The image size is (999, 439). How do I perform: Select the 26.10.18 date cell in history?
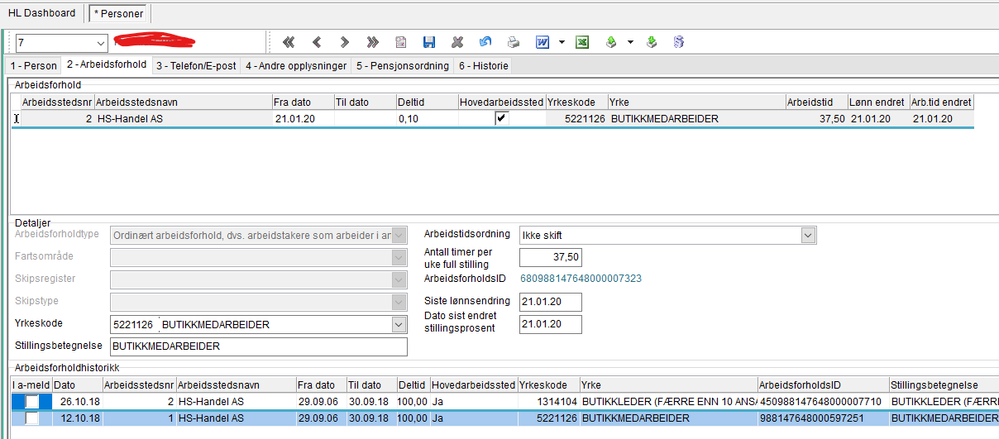point(77,402)
